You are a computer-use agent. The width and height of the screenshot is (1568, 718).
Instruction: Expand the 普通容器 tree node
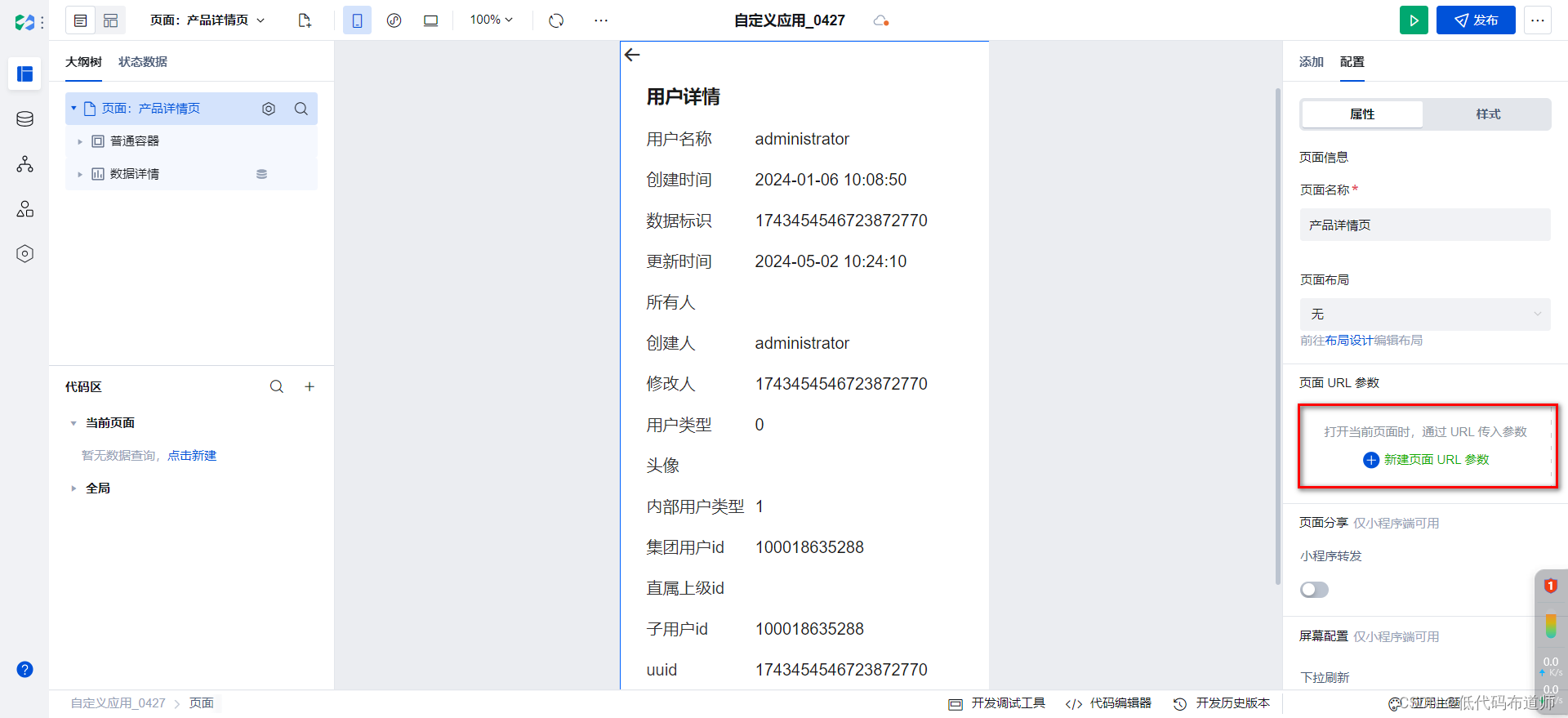pyautogui.click(x=80, y=141)
